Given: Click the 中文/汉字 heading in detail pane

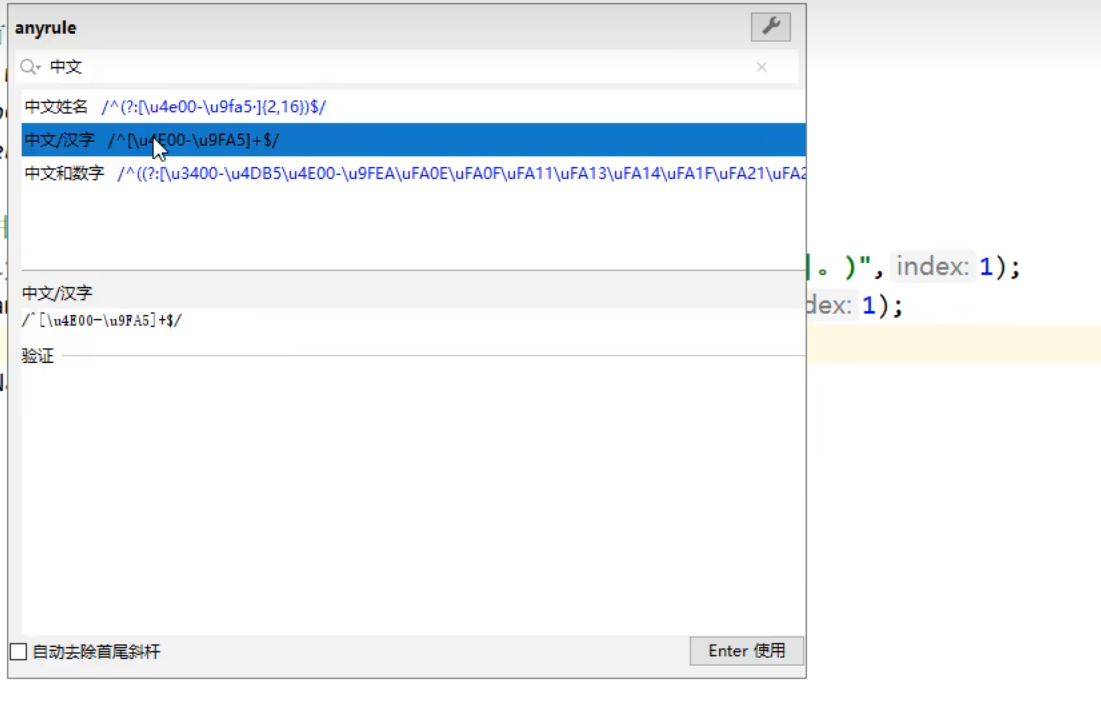Looking at the screenshot, I should [x=57, y=293].
